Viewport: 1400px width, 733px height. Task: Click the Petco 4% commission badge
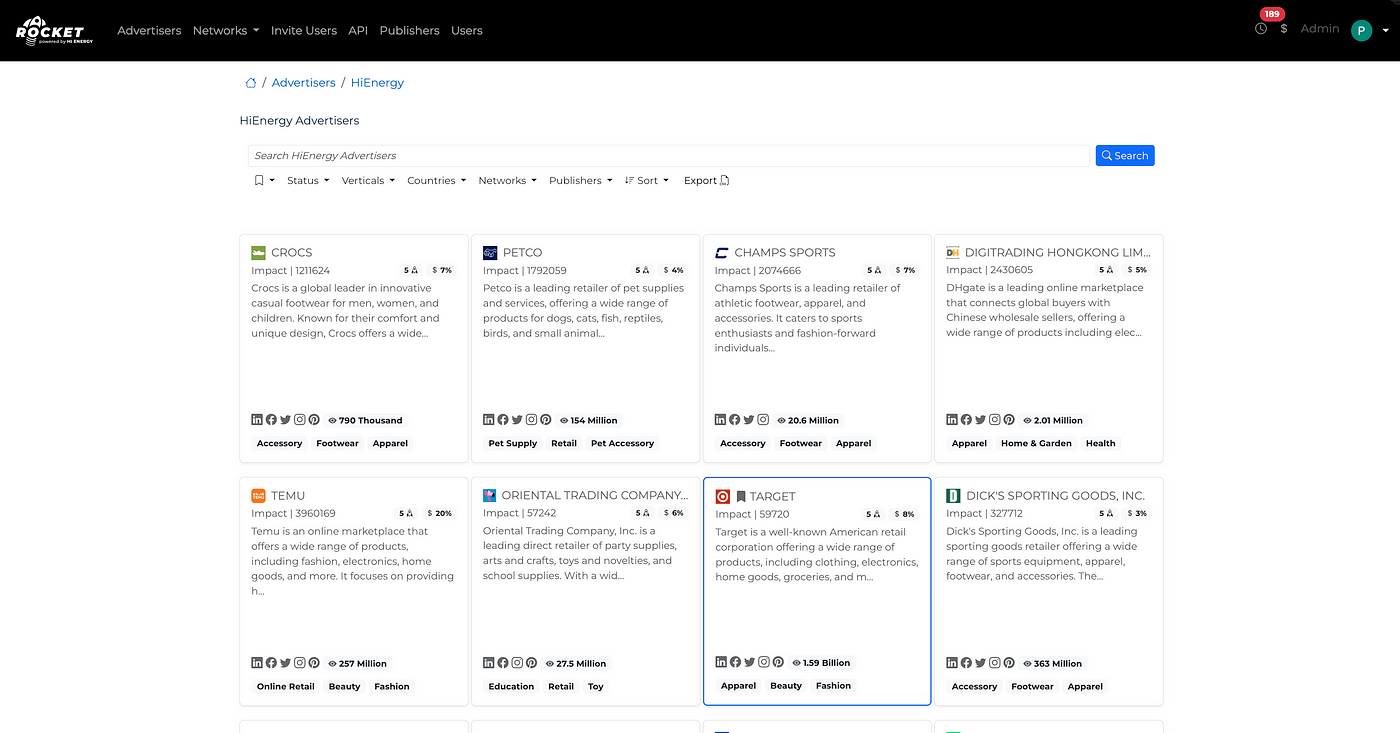(673, 270)
